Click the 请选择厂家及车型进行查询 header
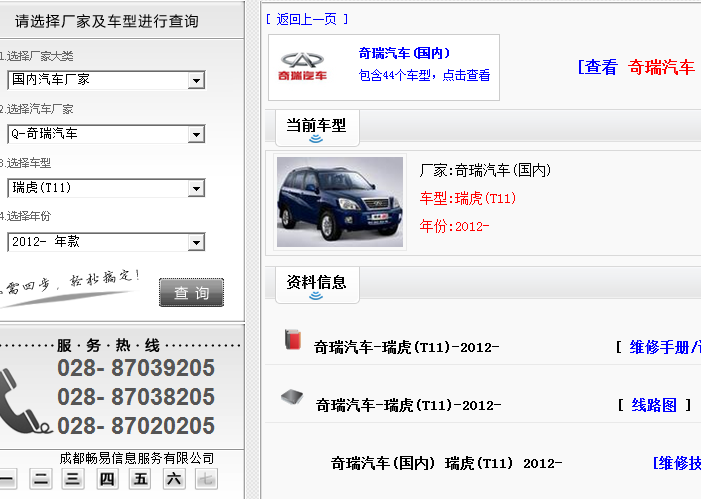Image resolution: width=701 pixels, height=499 pixels. 107,21
